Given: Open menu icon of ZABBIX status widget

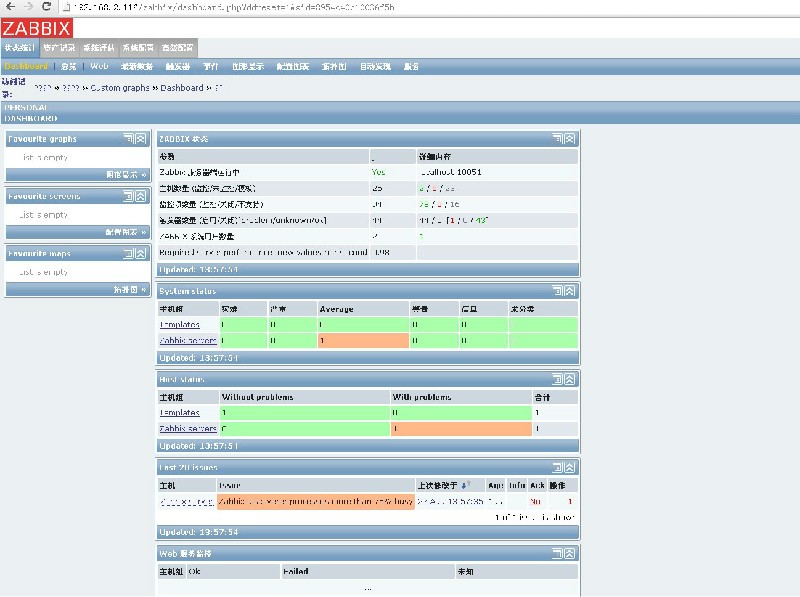Looking at the screenshot, I should 558,138.
